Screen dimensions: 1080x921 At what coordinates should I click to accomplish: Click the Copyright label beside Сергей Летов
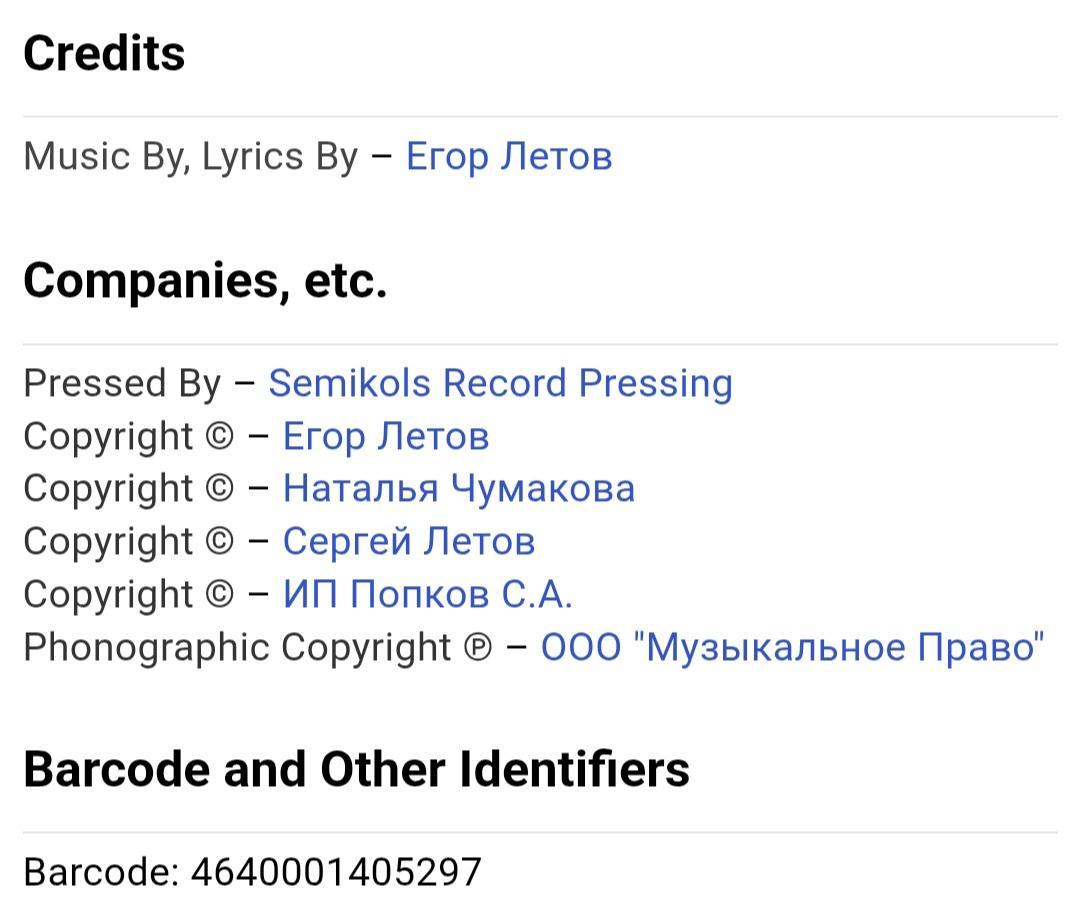(x=108, y=541)
